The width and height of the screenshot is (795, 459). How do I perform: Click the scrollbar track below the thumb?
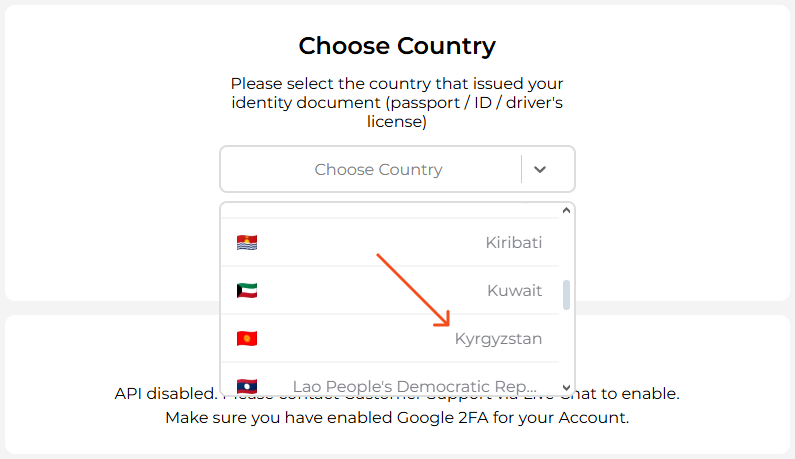point(566,346)
